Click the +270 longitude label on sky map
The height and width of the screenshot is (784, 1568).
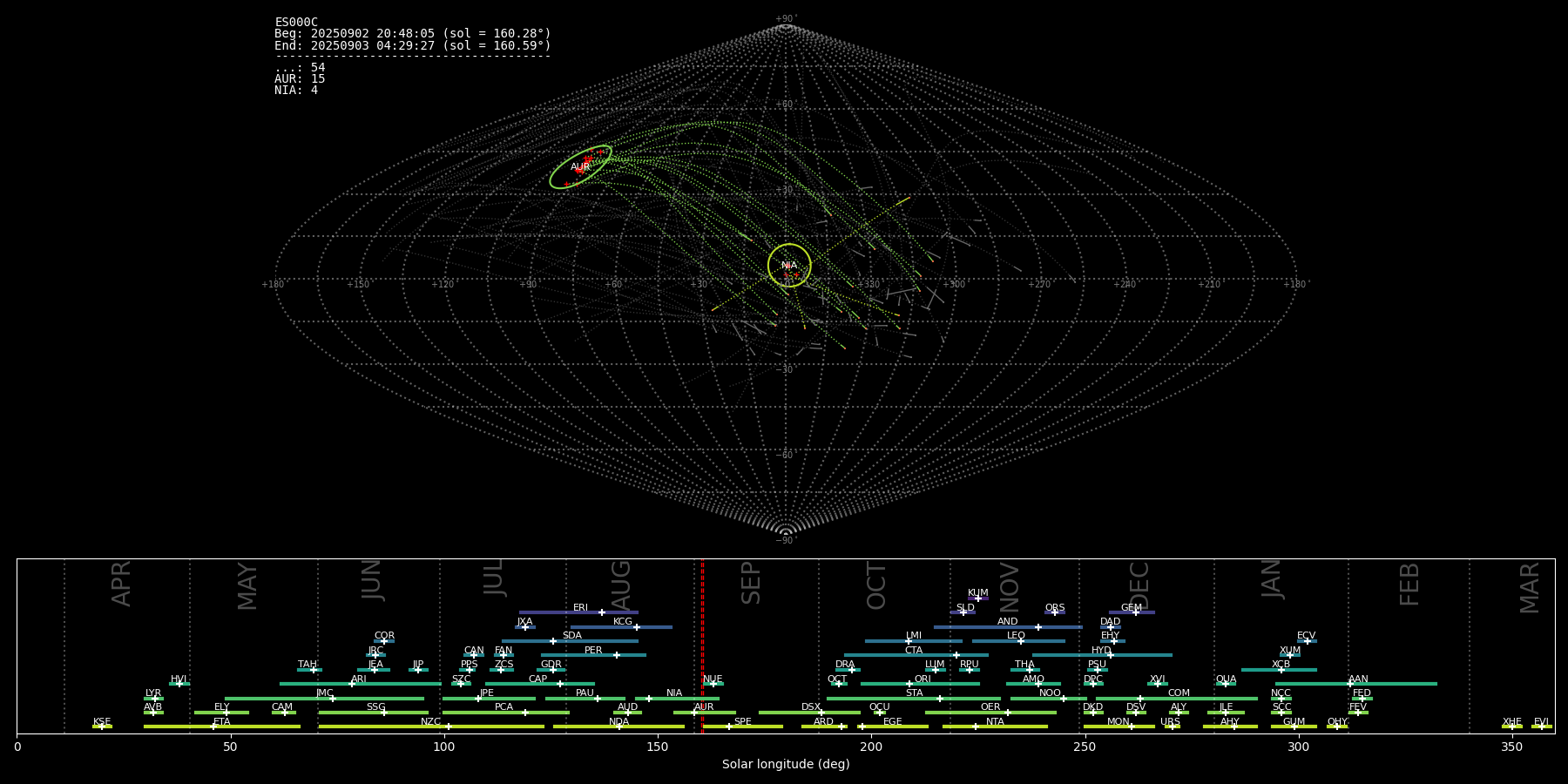pyautogui.click(x=1039, y=284)
